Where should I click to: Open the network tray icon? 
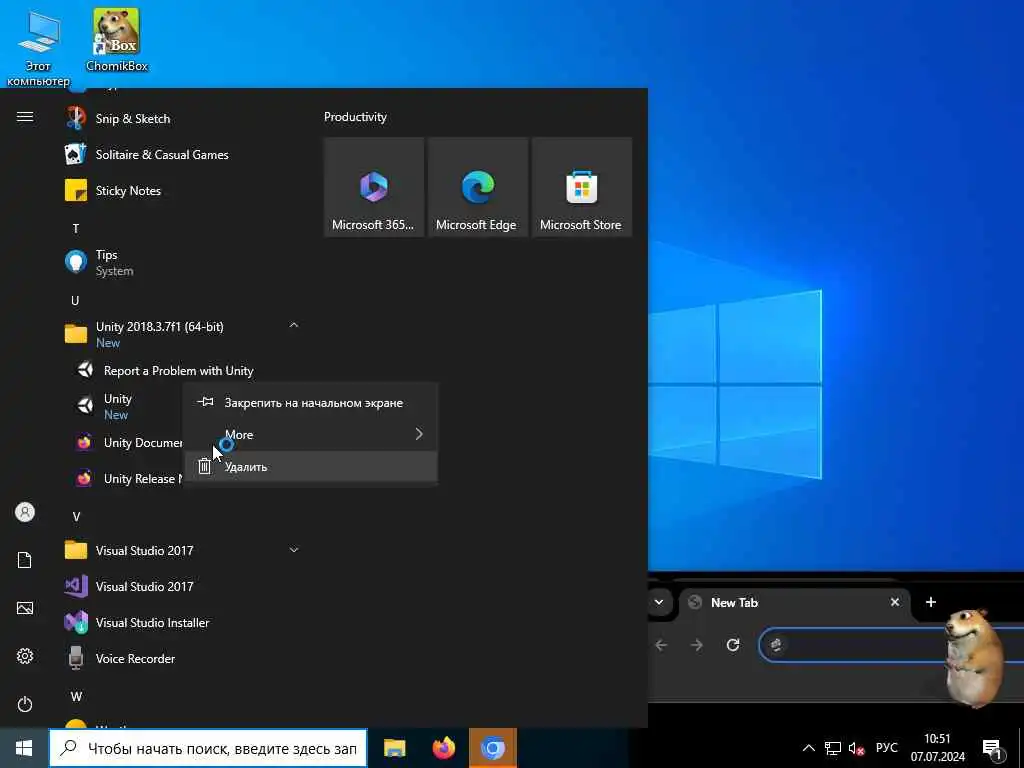(833, 748)
